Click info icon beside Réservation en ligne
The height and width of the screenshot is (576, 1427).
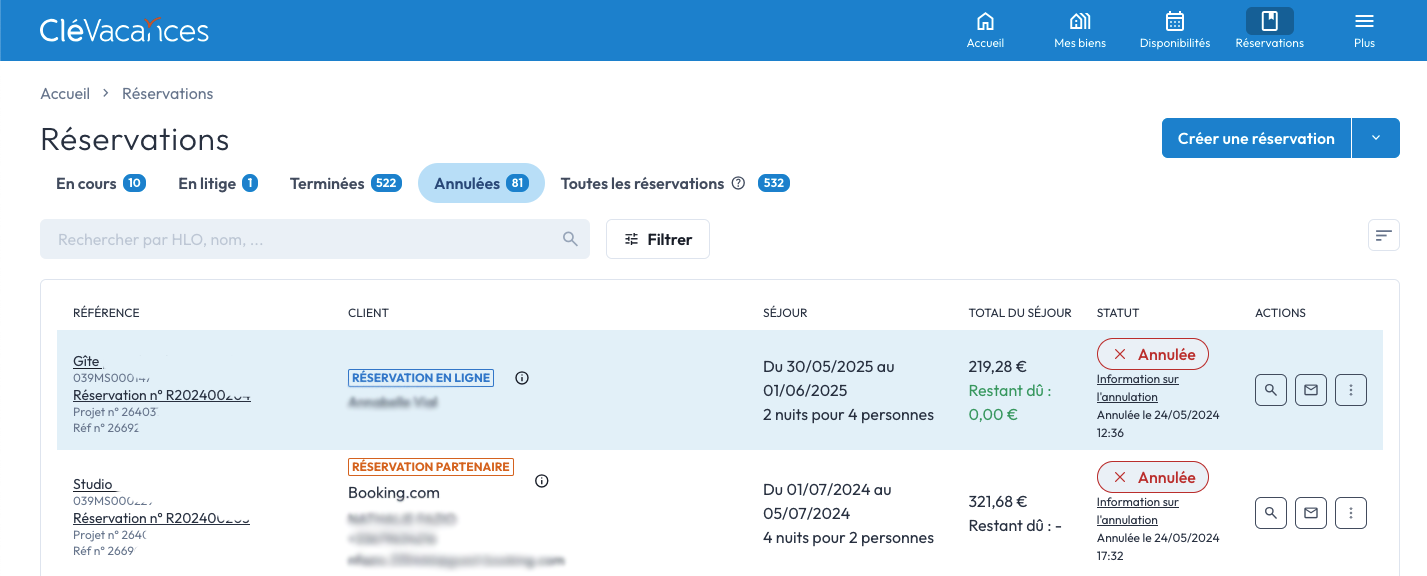tap(522, 378)
